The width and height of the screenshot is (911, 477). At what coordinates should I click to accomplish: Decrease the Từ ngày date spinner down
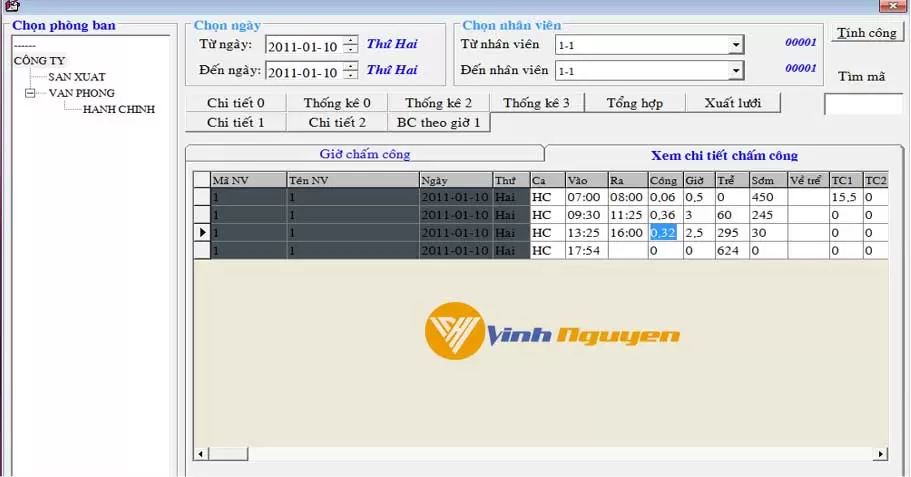click(350, 49)
